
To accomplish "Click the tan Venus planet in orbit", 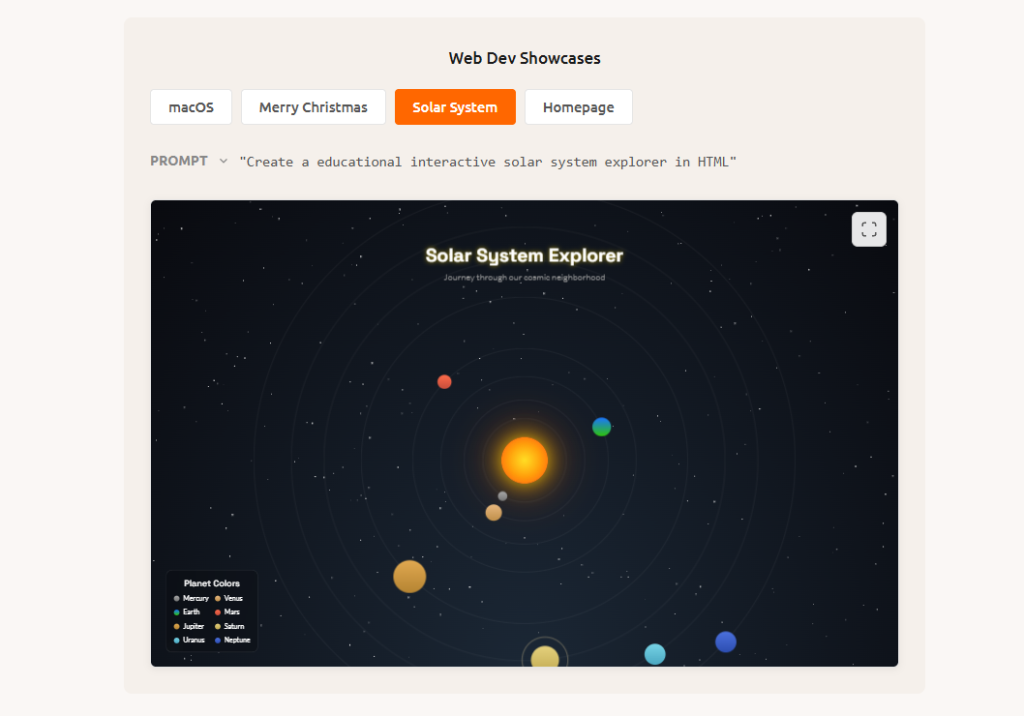I will [493, 513].
